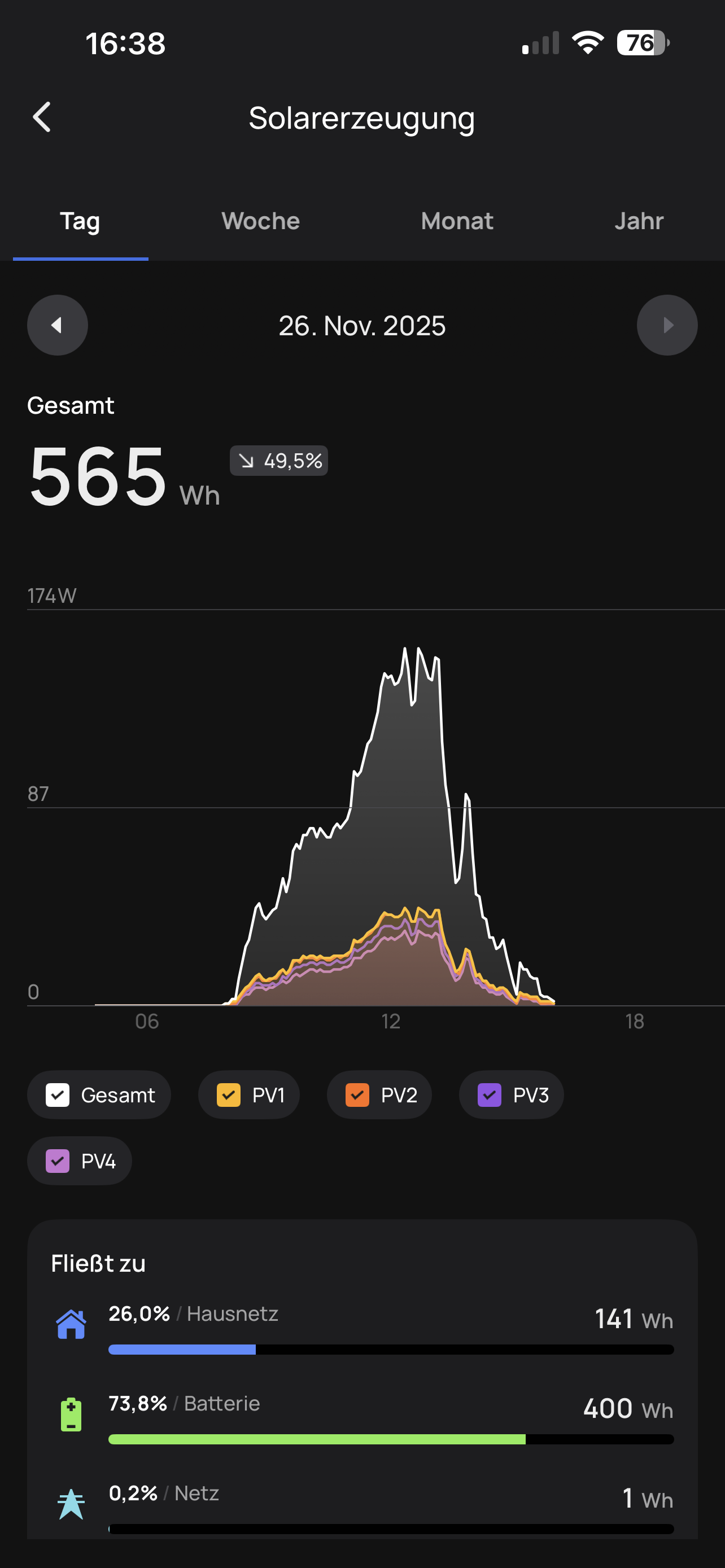Switch to the Tag tab
Screen dimensions: 725x1568
pos(80,222)
